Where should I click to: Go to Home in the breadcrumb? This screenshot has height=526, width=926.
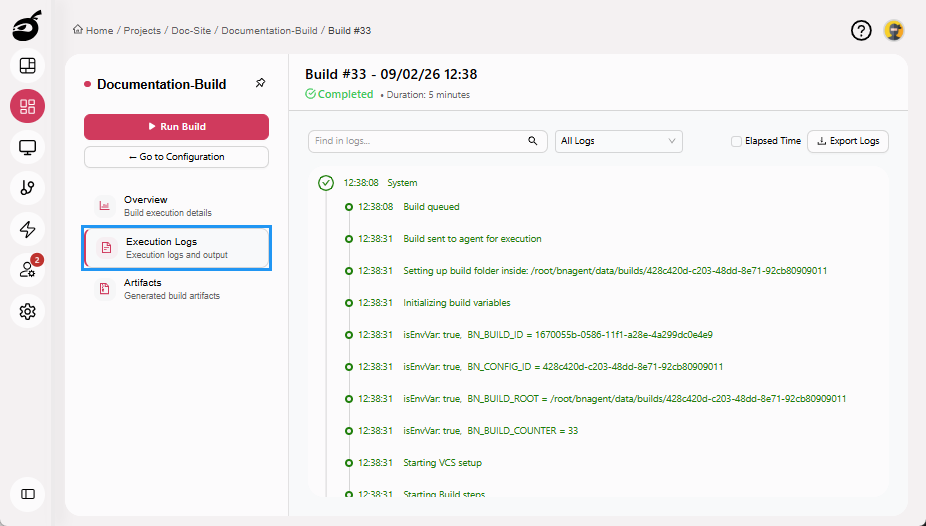click(x=99, y=31)
